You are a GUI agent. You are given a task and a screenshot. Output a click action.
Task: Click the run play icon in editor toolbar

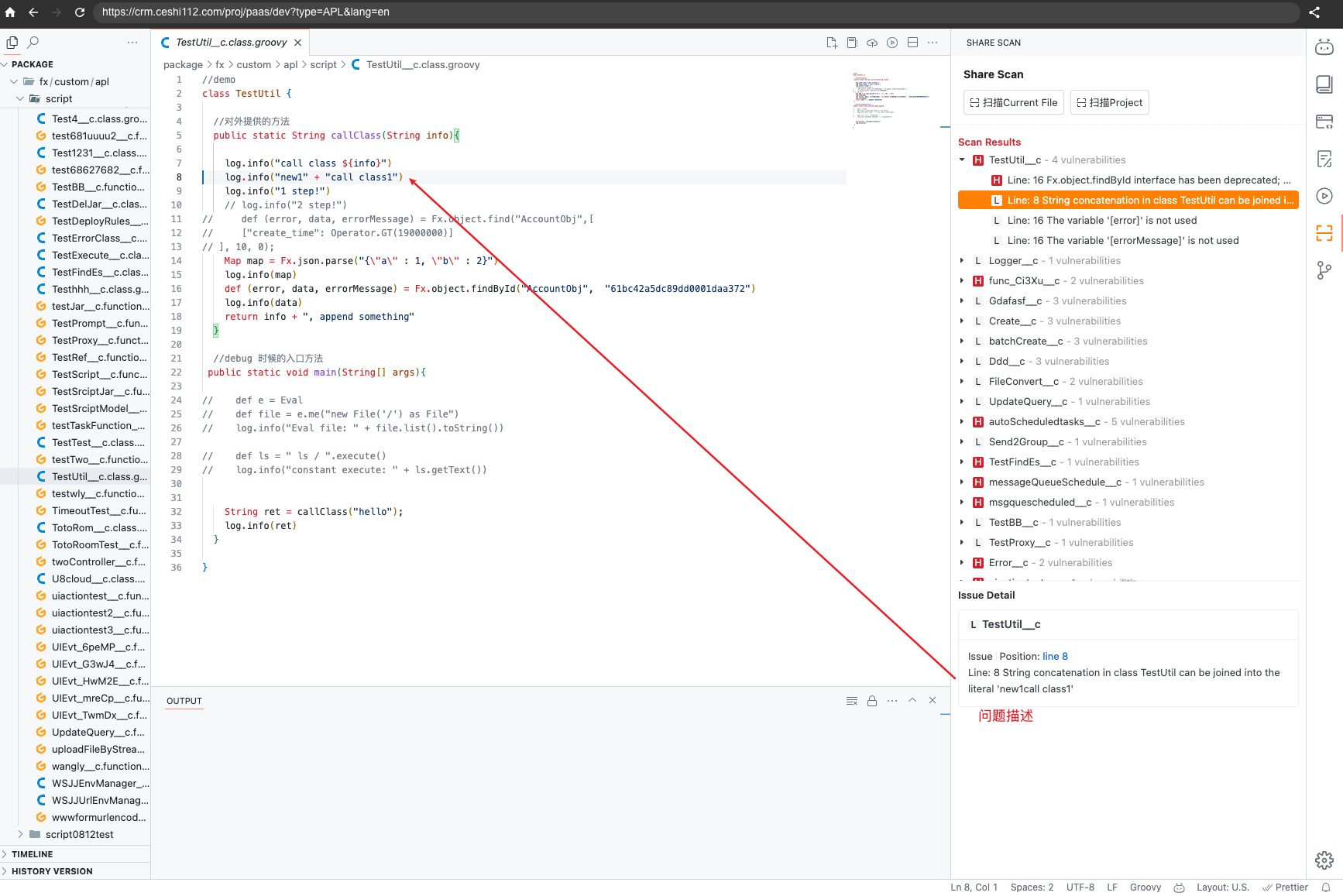(892, 43)
